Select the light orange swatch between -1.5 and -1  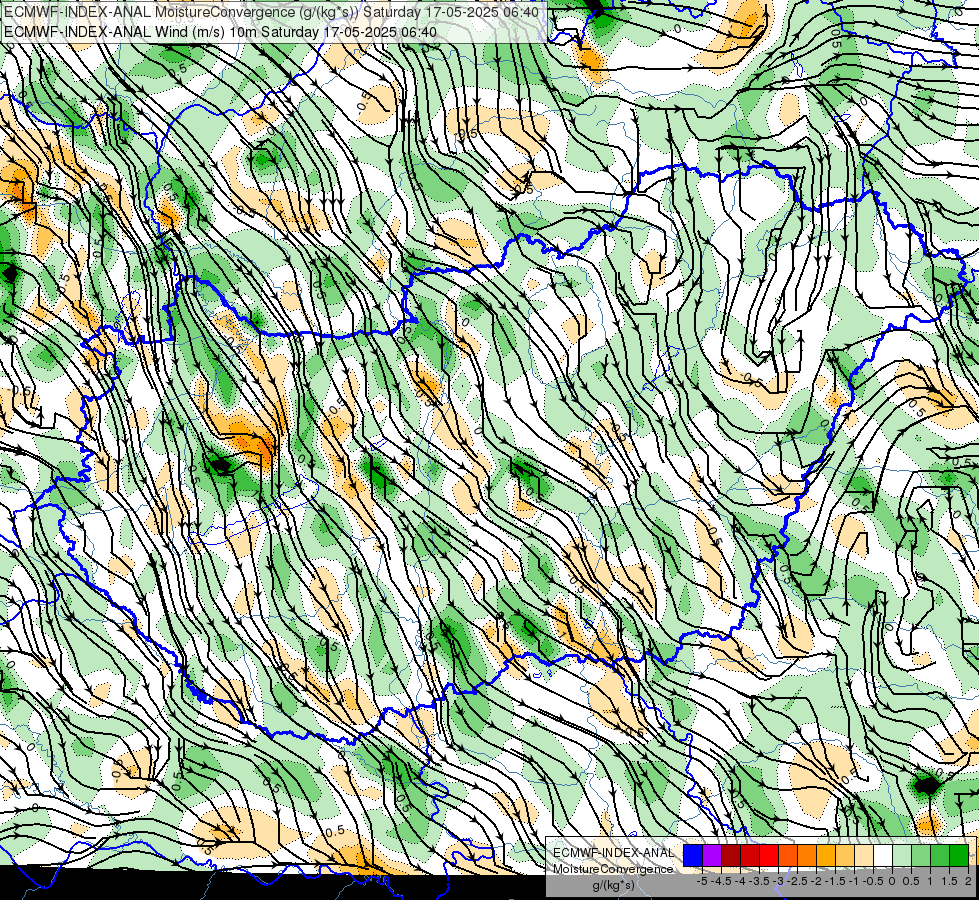click(845, 856)
